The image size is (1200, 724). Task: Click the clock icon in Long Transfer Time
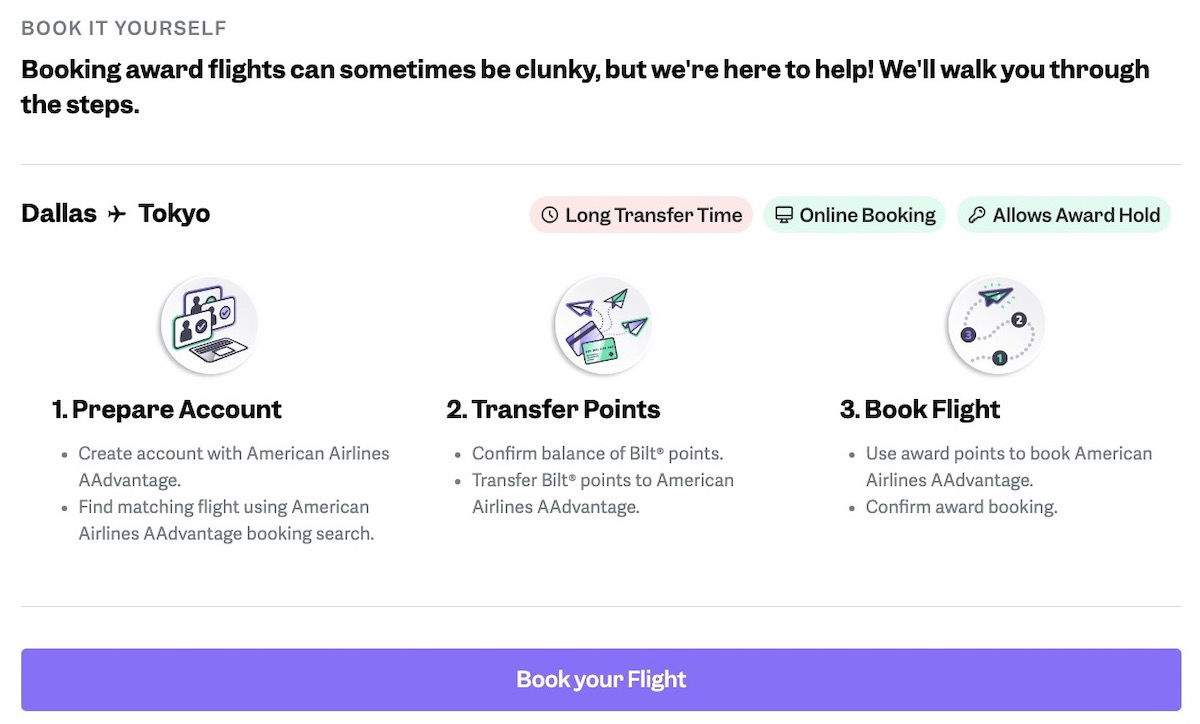coord(549,215)
